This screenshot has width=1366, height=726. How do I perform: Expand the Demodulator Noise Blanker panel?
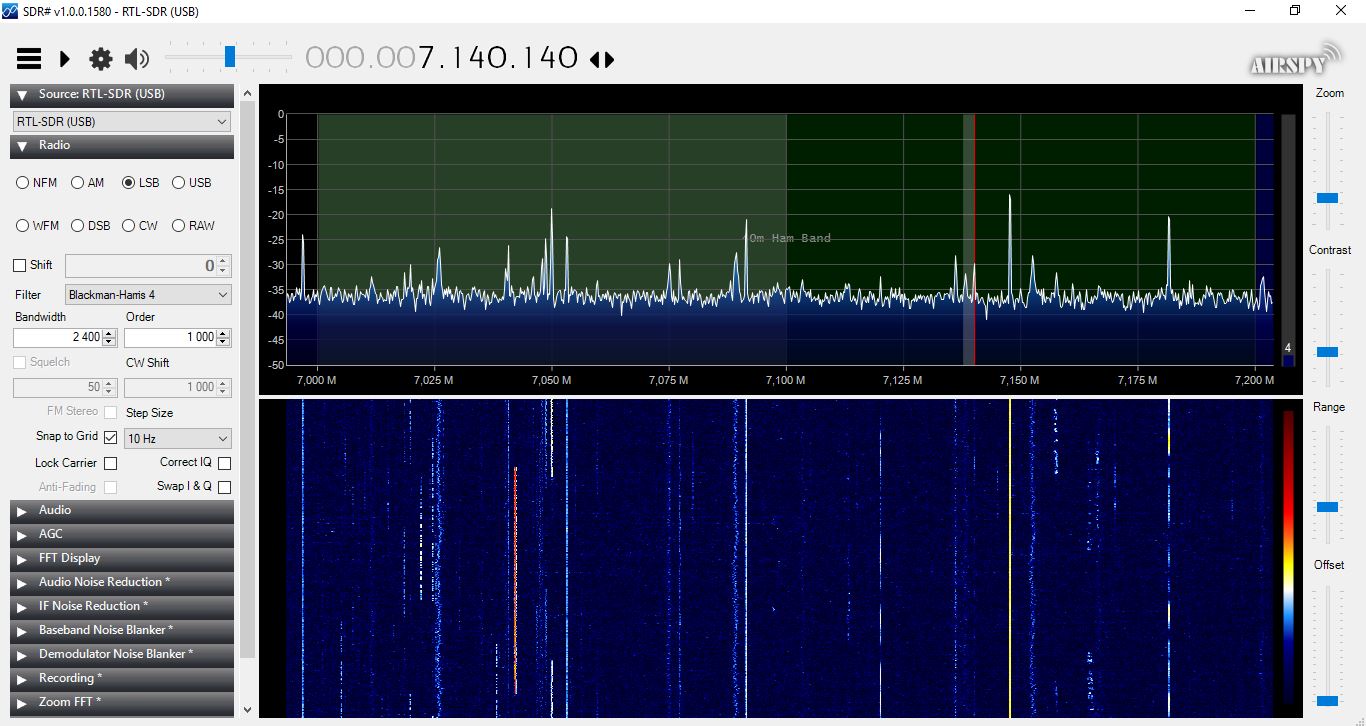point(122,654)
